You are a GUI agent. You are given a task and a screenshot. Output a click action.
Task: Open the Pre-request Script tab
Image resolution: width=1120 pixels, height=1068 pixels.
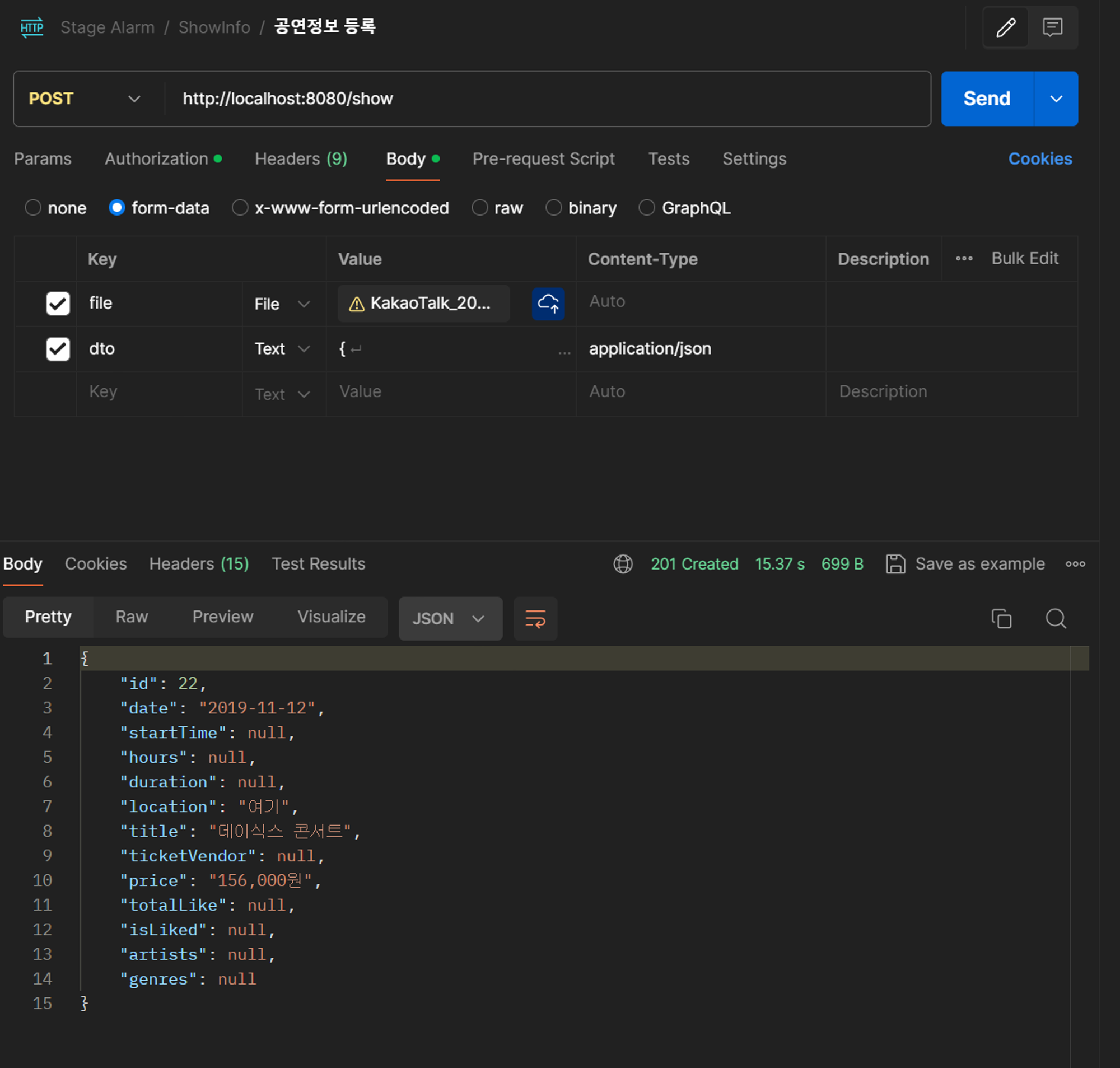(543, 159)
